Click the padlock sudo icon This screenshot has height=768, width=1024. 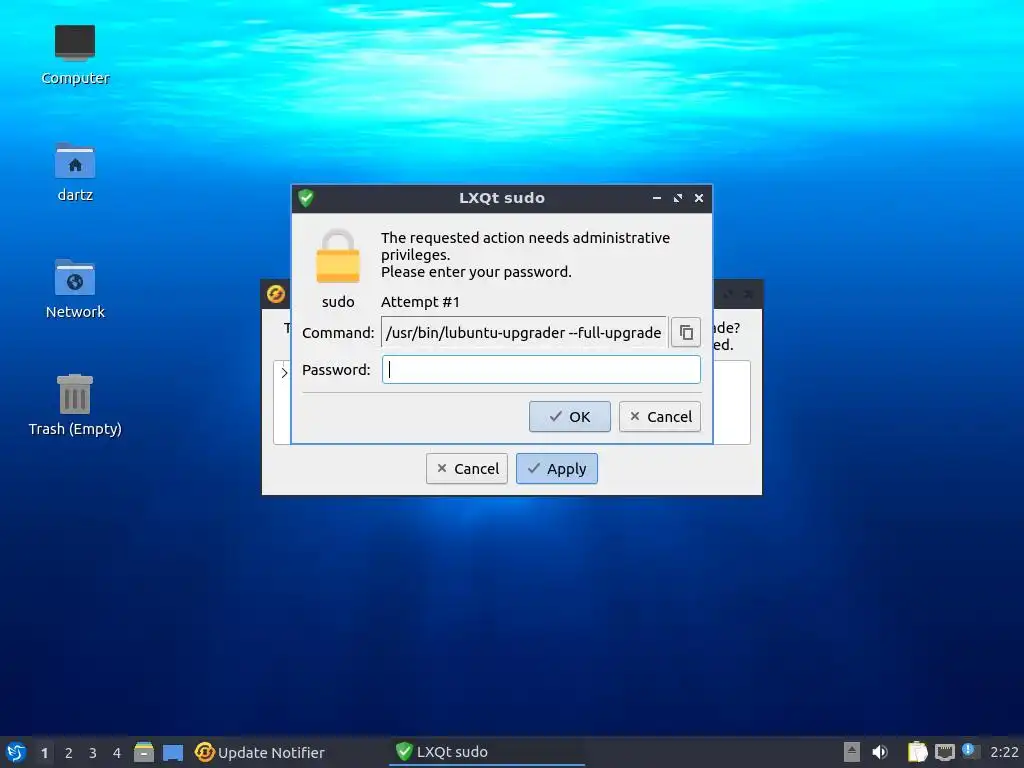tap(338, 257)
